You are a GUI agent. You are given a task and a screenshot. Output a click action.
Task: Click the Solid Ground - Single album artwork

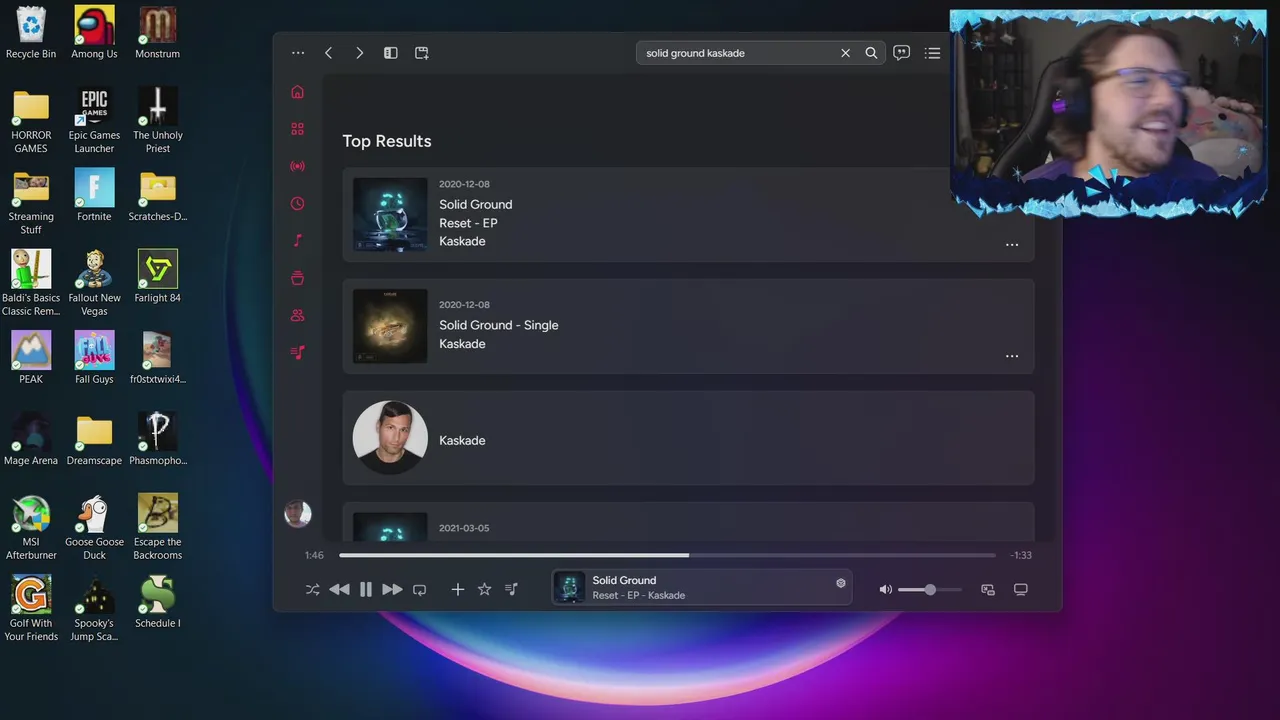tap(390, 326)
